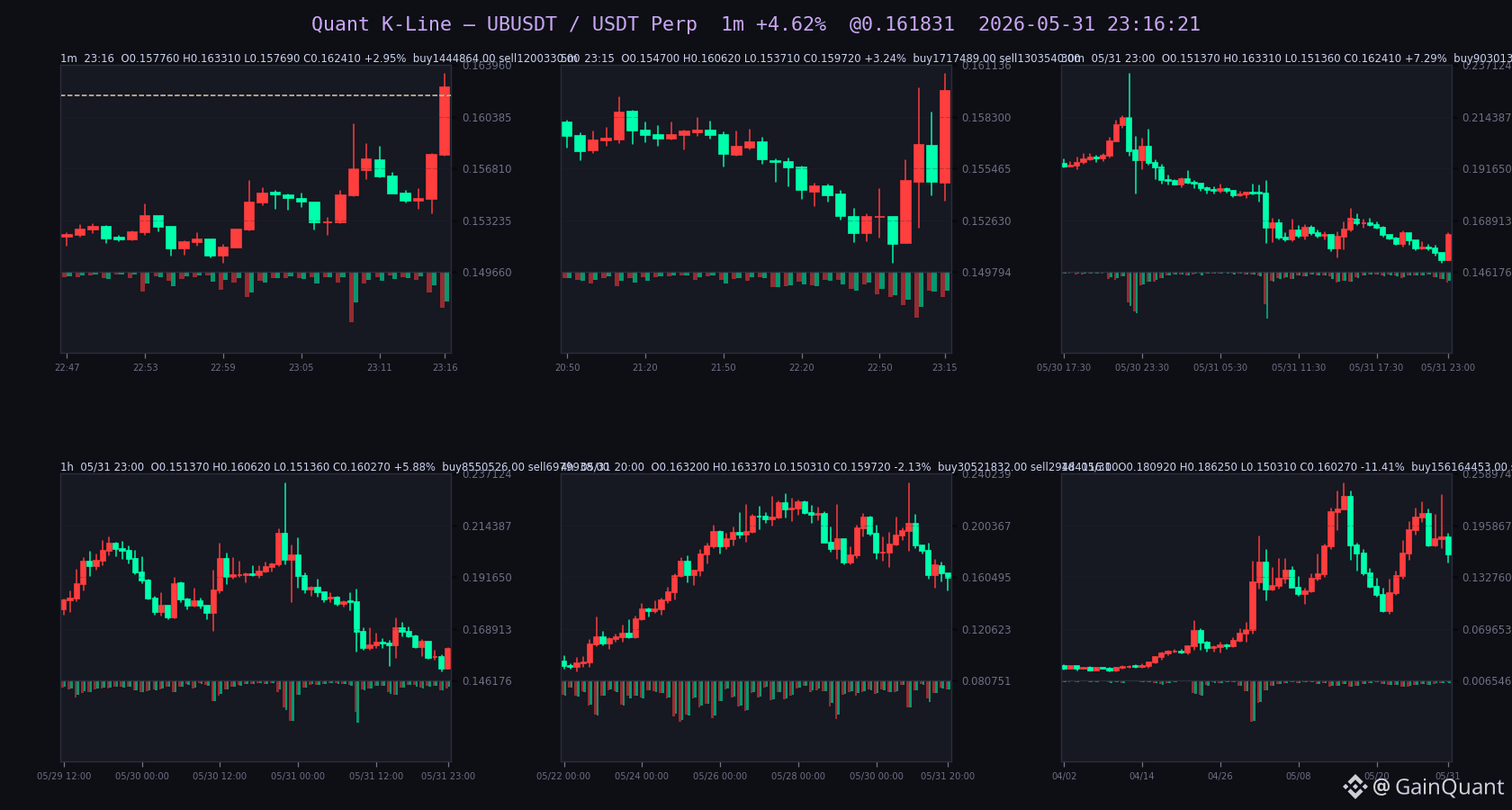1512x810 pixels.
Task: Click the 23:11 time tick on 1m chart
Action: pos(379,367)
